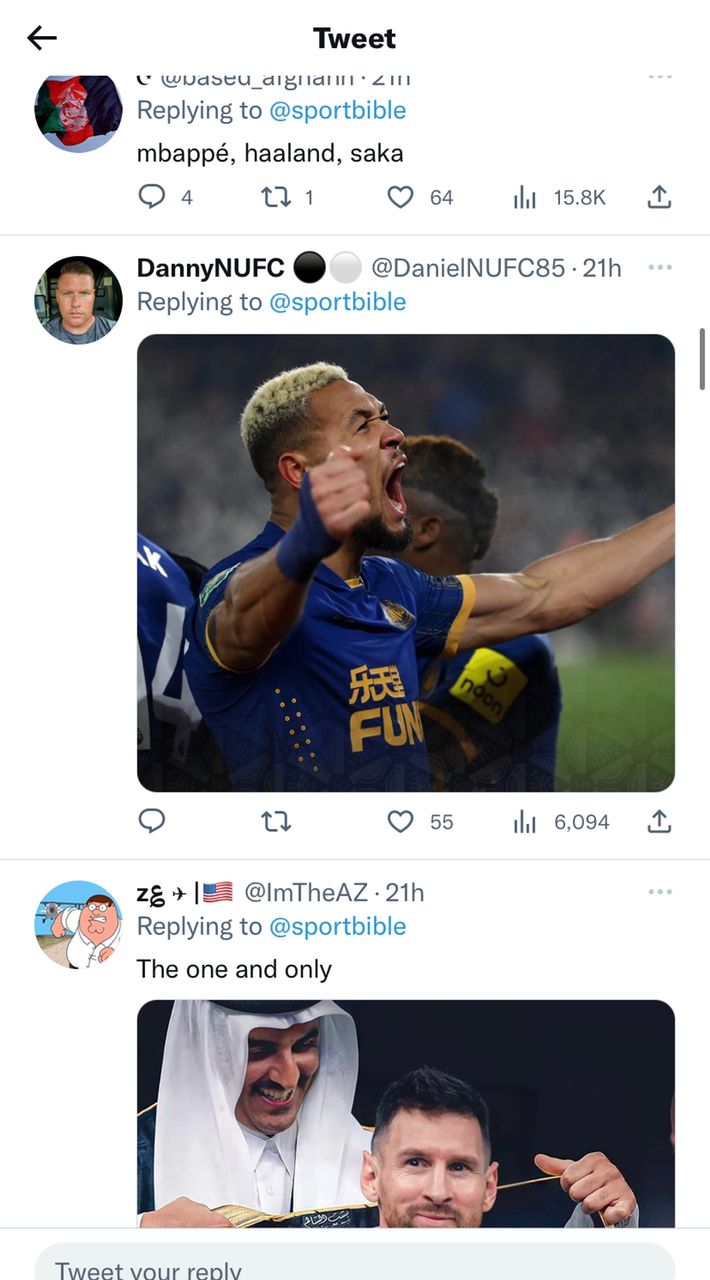Open more options on DannyNUFC's tweet
The image size is (710, 1280).
[660, 268]
